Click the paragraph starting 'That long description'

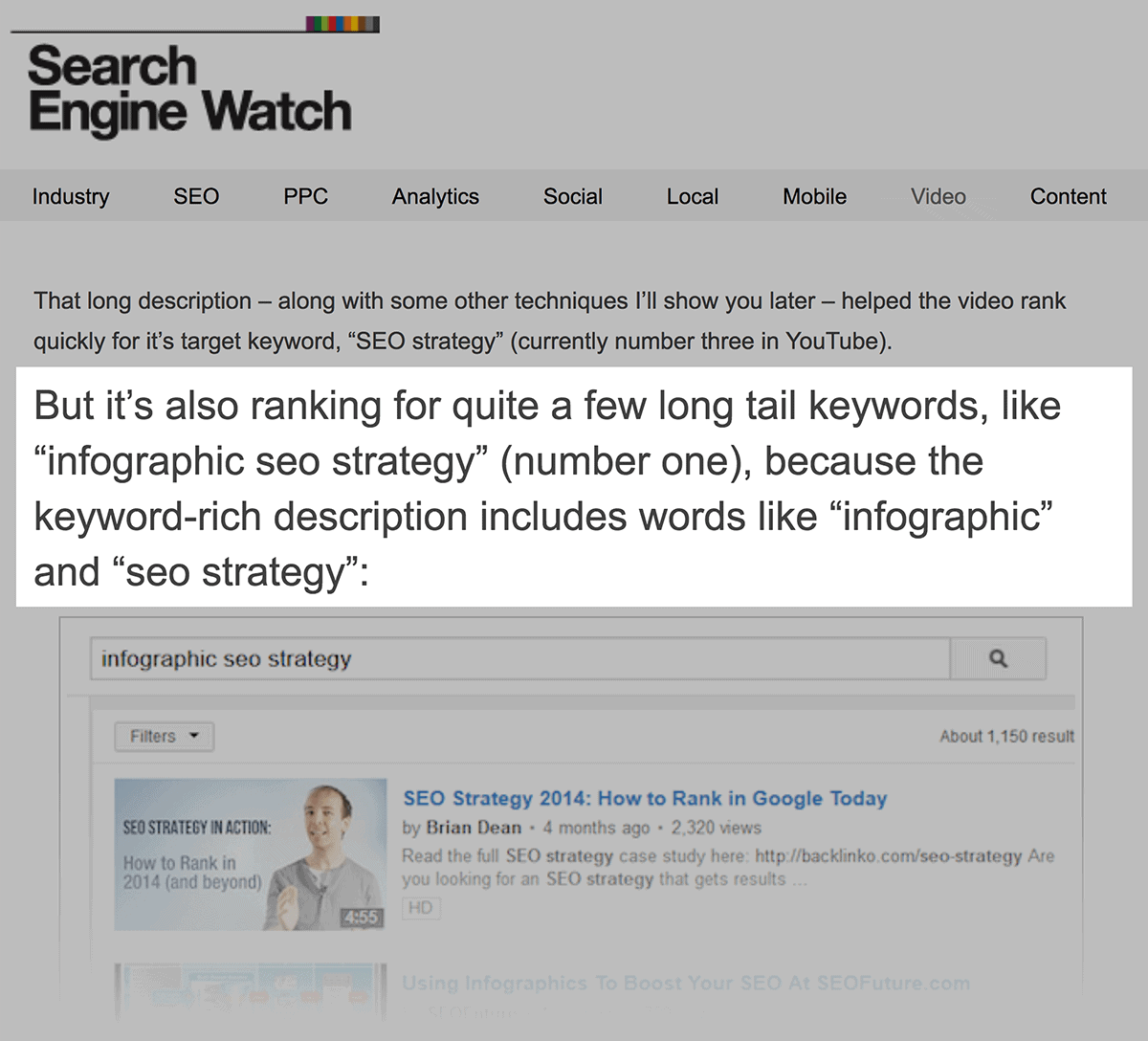[549, 321]
